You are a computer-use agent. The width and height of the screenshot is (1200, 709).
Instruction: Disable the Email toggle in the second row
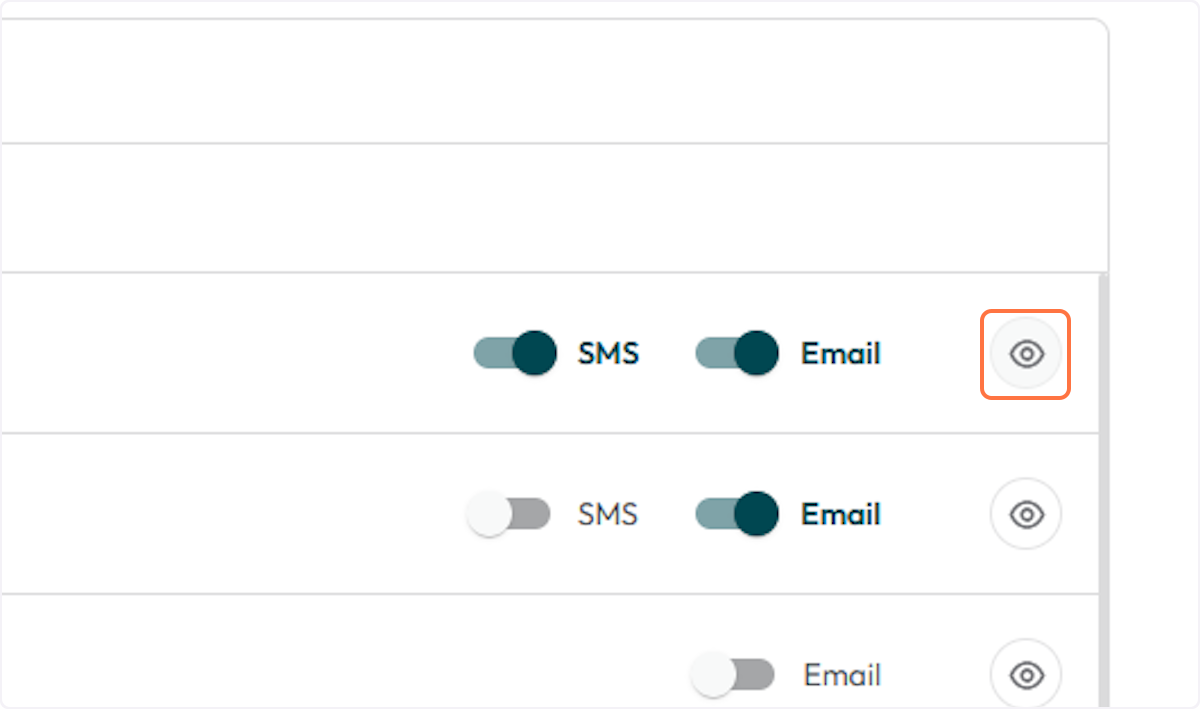tap(736, 513)
